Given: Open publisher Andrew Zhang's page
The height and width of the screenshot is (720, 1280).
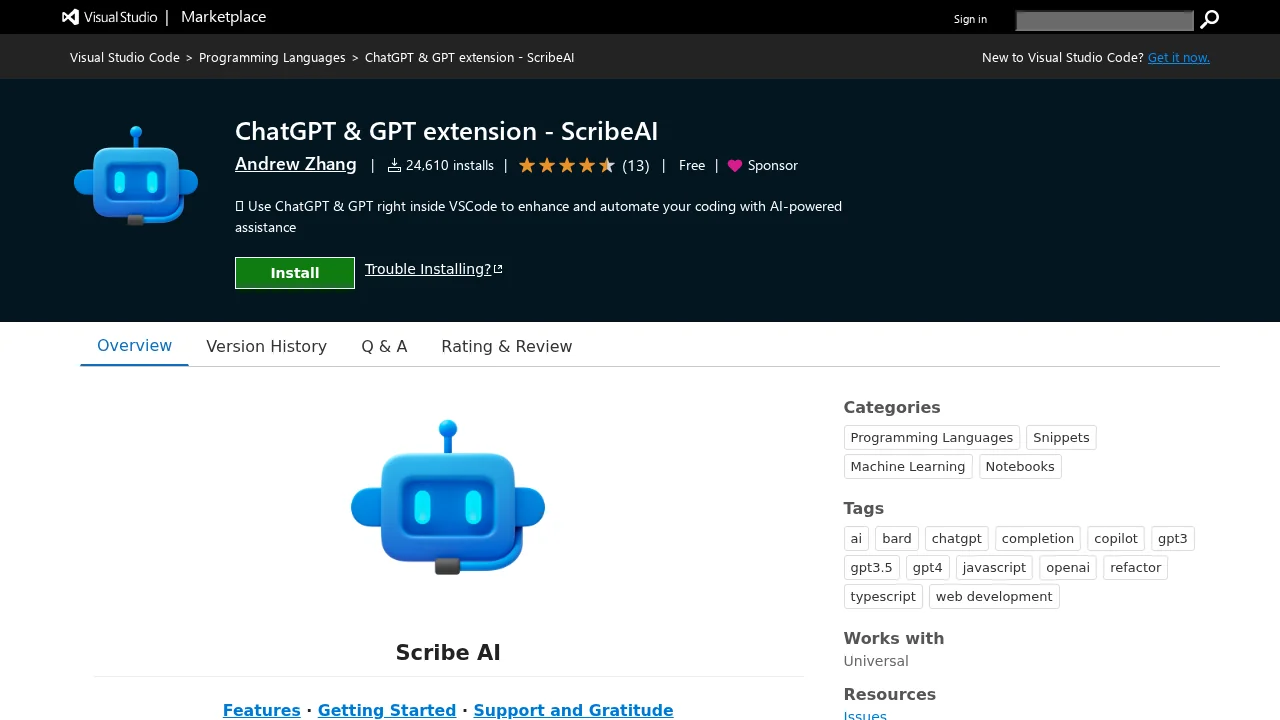Looking at the screenshot, I should tap(295, 164).
